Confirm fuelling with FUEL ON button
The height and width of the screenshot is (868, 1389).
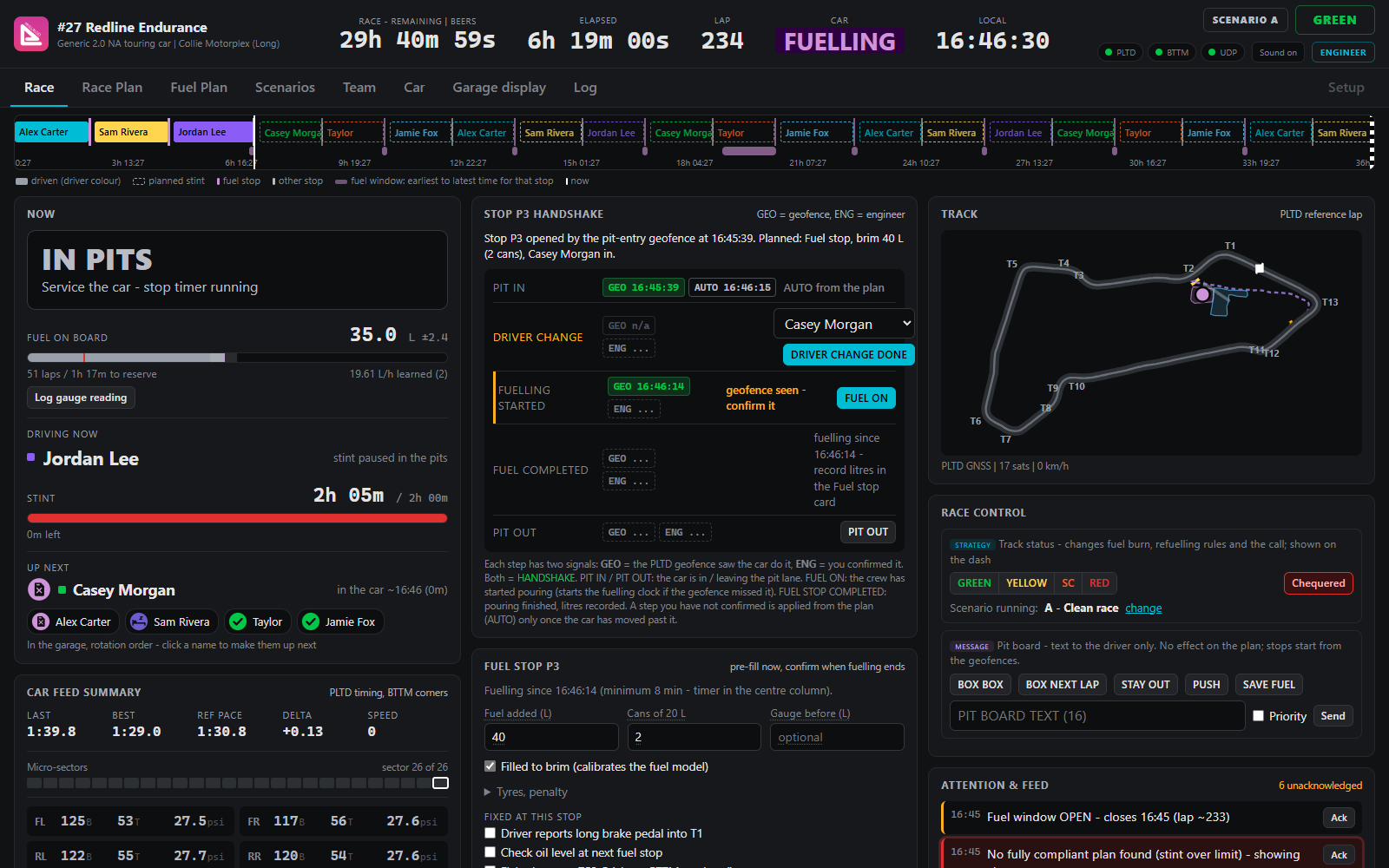[x=866, y=398]
